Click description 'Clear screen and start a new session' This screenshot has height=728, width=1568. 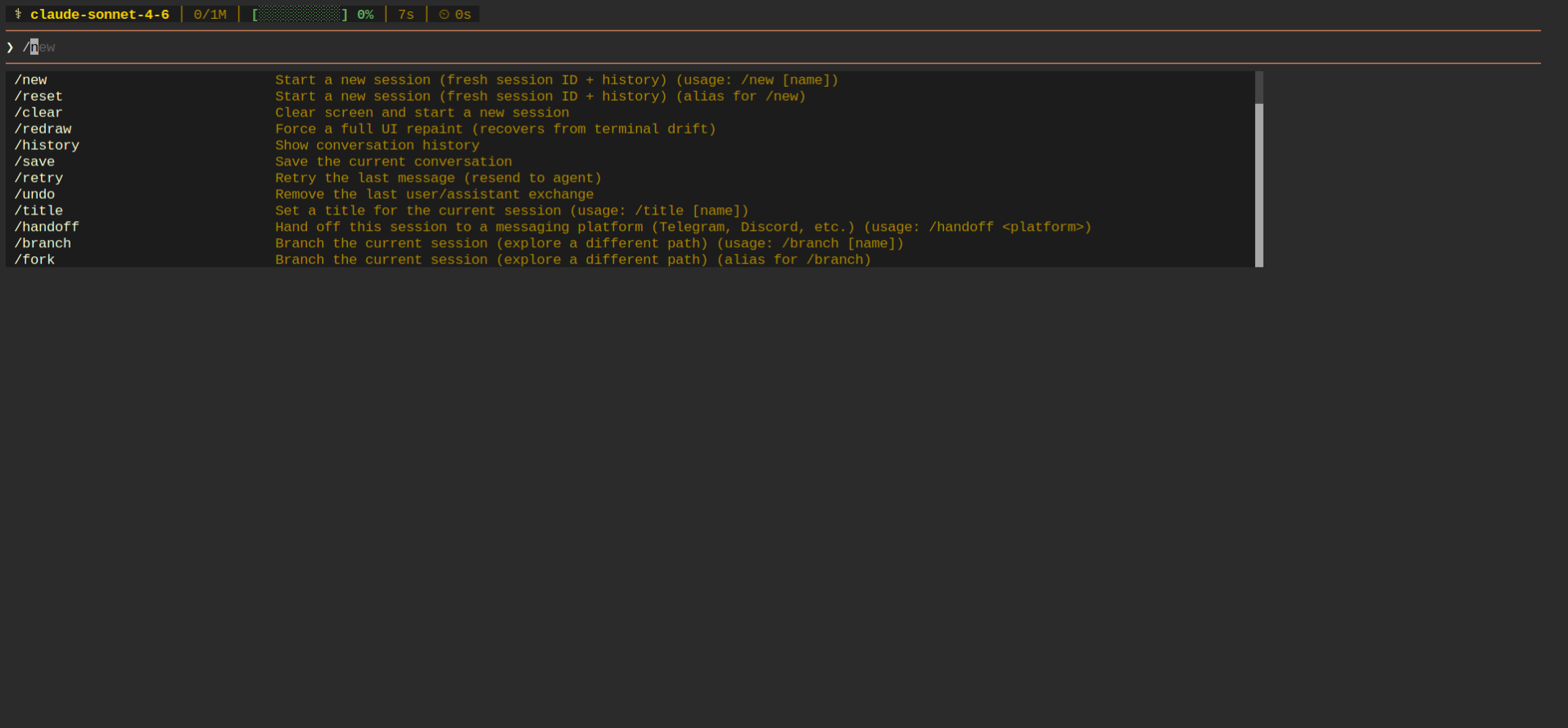(x=422, y=112)
